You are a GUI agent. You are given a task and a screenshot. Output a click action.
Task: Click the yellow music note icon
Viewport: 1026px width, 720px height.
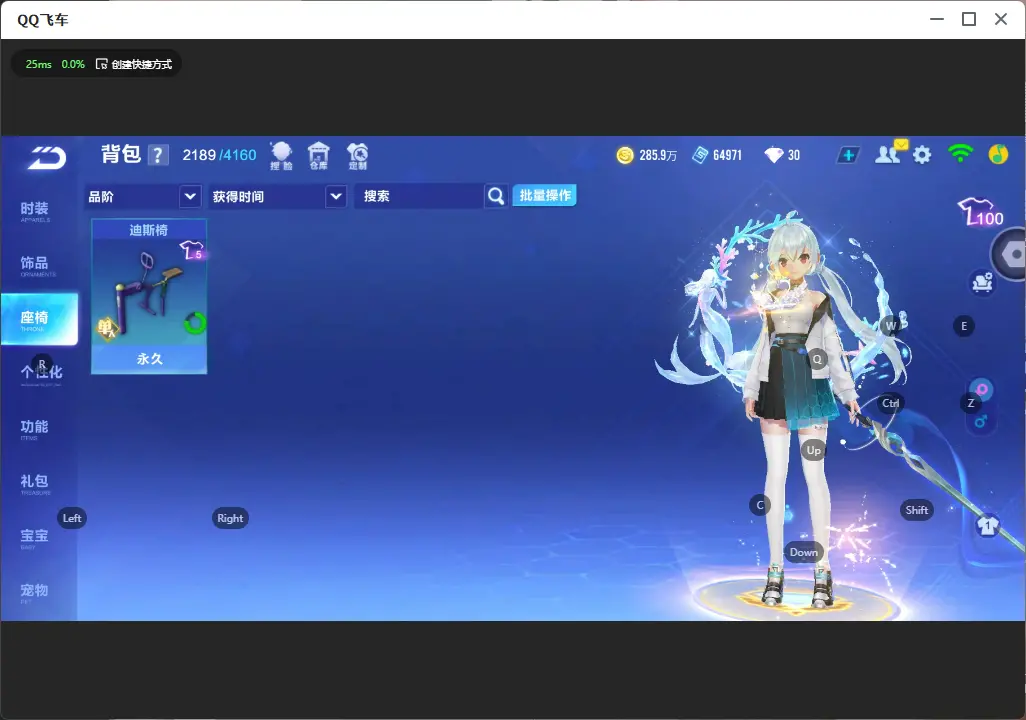pos(998,154)
